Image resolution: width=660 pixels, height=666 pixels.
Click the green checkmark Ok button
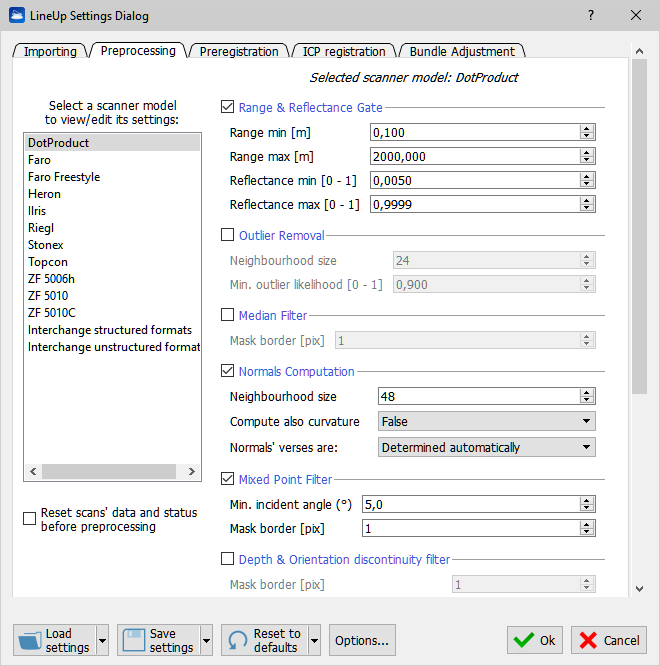coord(535,640)
